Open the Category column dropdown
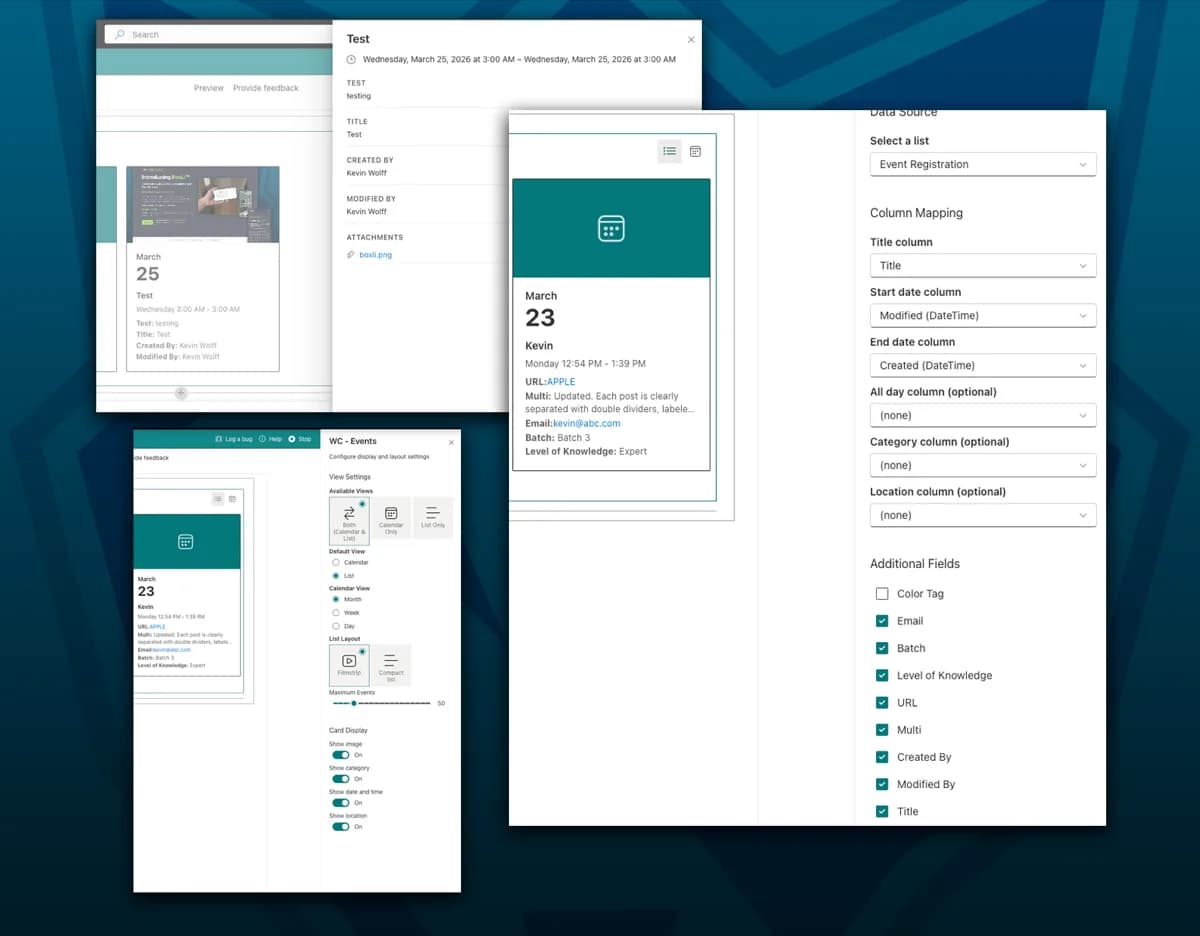The height and width of the screenshot is (936, 1200). pyautogui.click(x=983, y=466)
